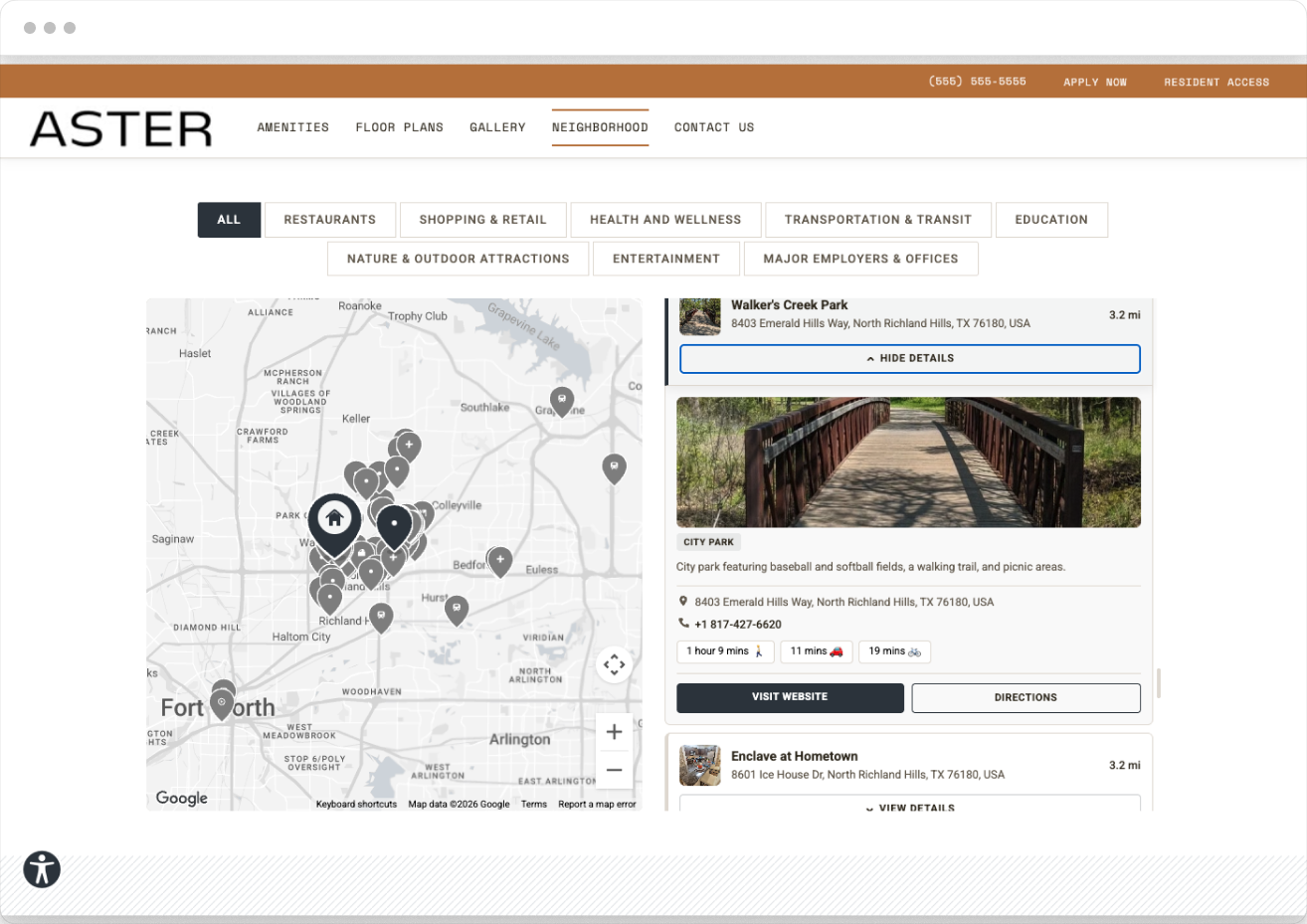Zoom in on the map
This screenshot has height=924, width=1307.
click(x=615, y=732)
